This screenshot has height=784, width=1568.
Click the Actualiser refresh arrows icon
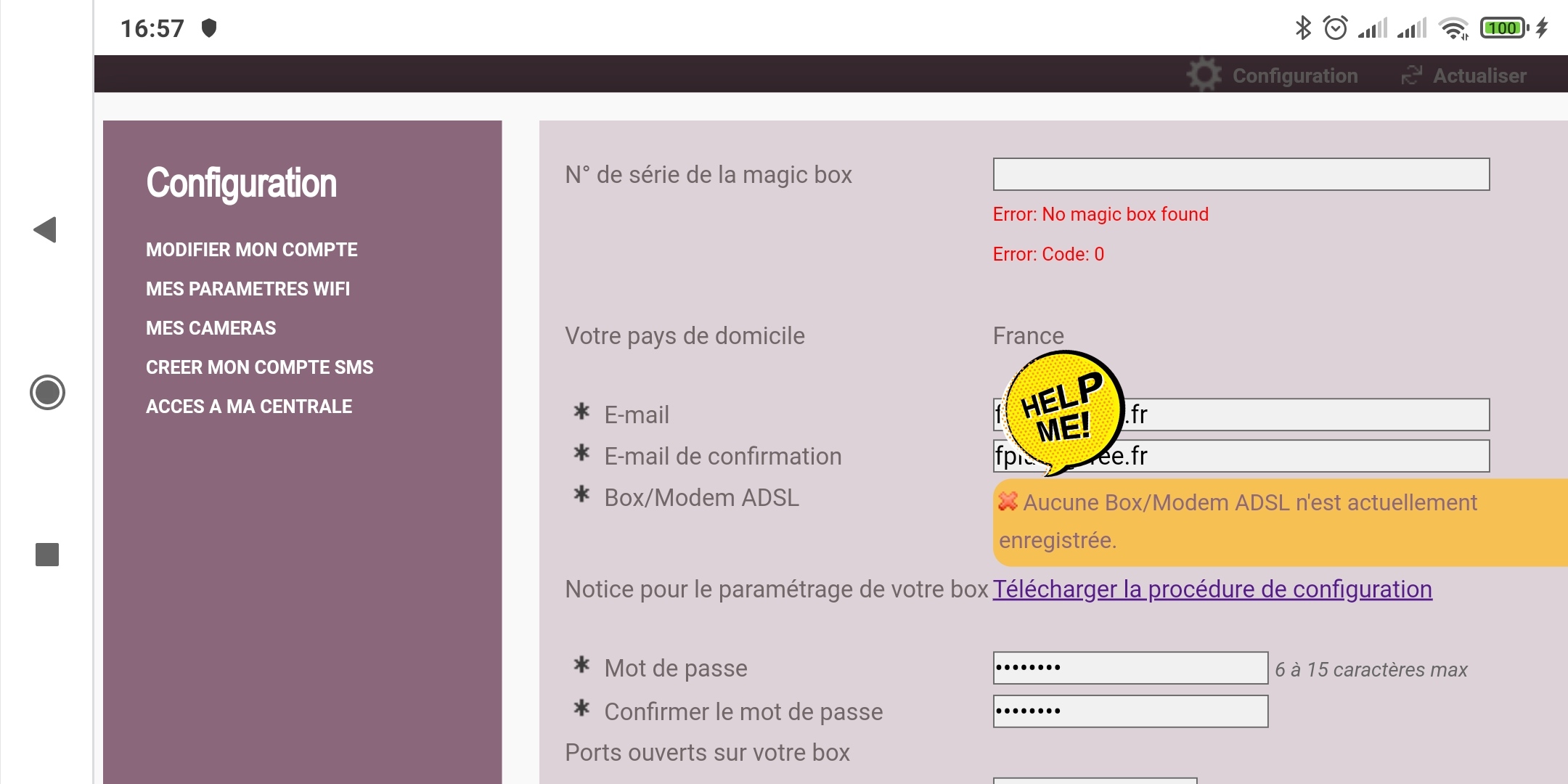pyautogui.click(x=1411, y=75)
